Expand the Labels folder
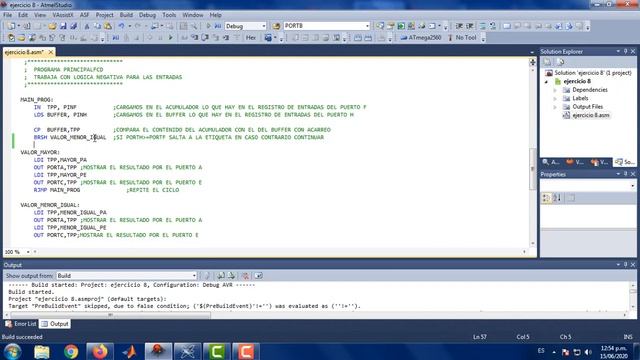The image size is (640, 360). [x=555, y=99]
